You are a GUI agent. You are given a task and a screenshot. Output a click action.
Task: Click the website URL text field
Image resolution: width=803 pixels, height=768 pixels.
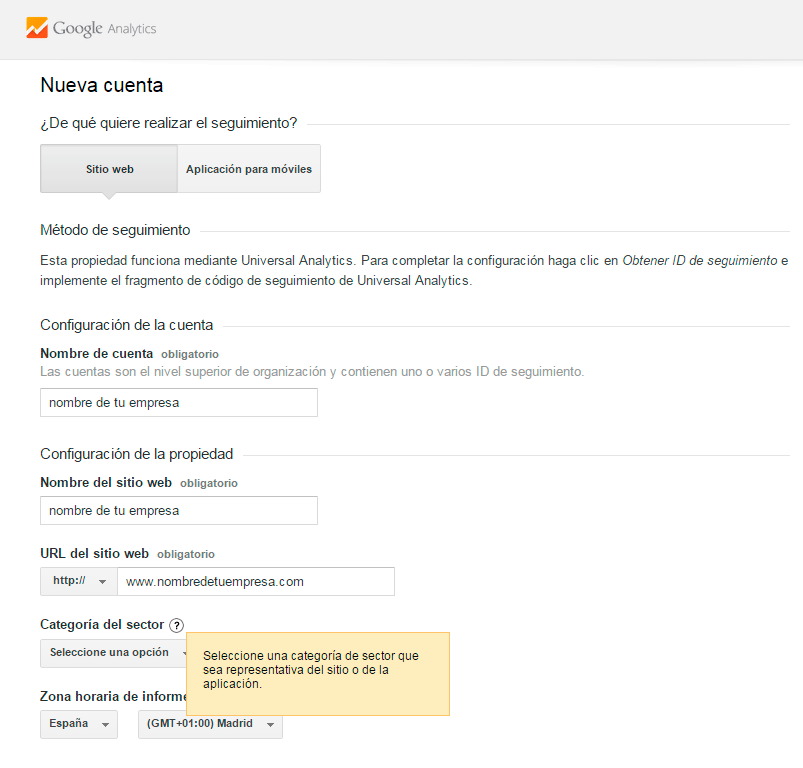[x=255, y=581]
